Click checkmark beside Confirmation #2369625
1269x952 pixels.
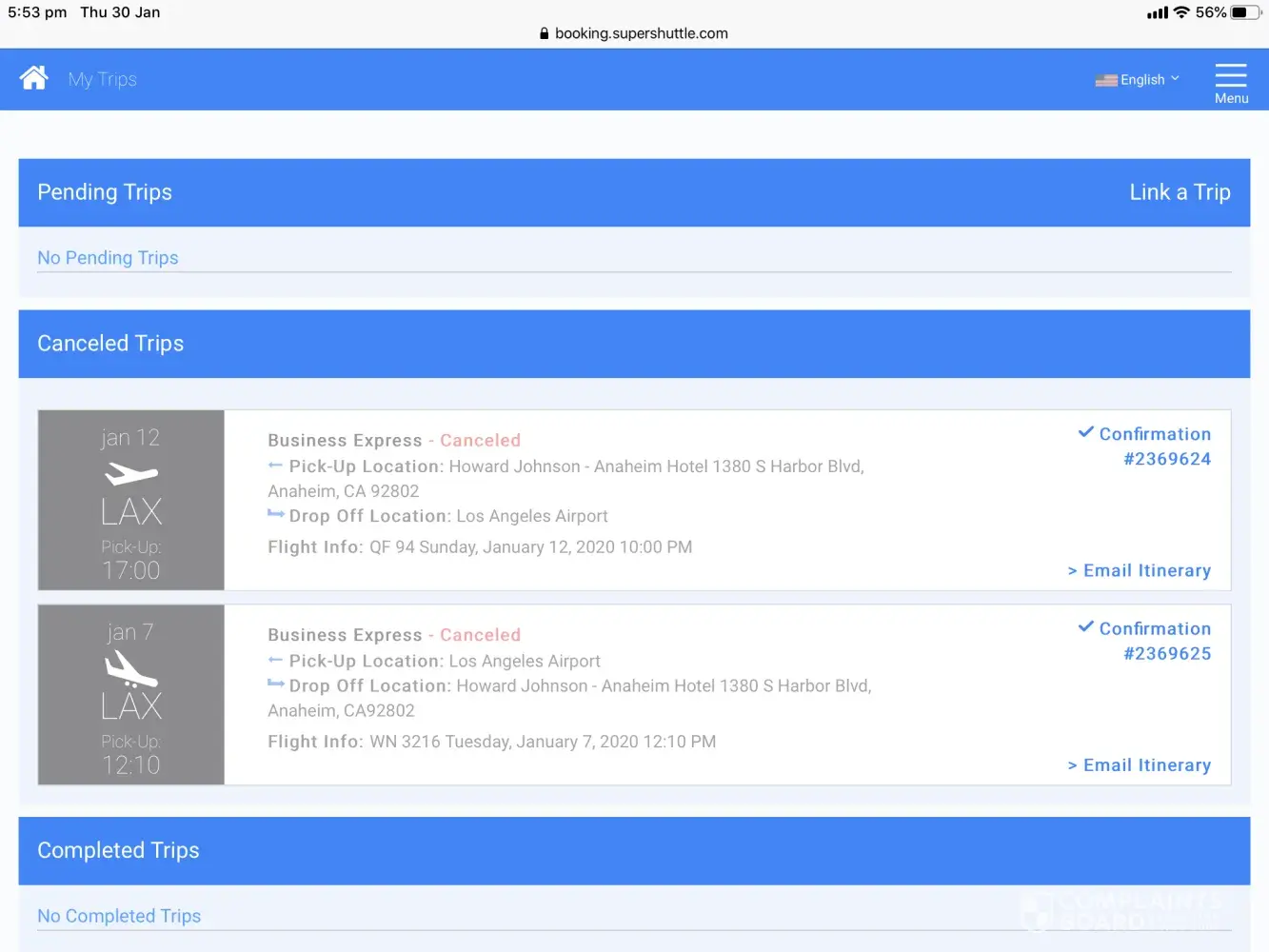[1085, 626]
